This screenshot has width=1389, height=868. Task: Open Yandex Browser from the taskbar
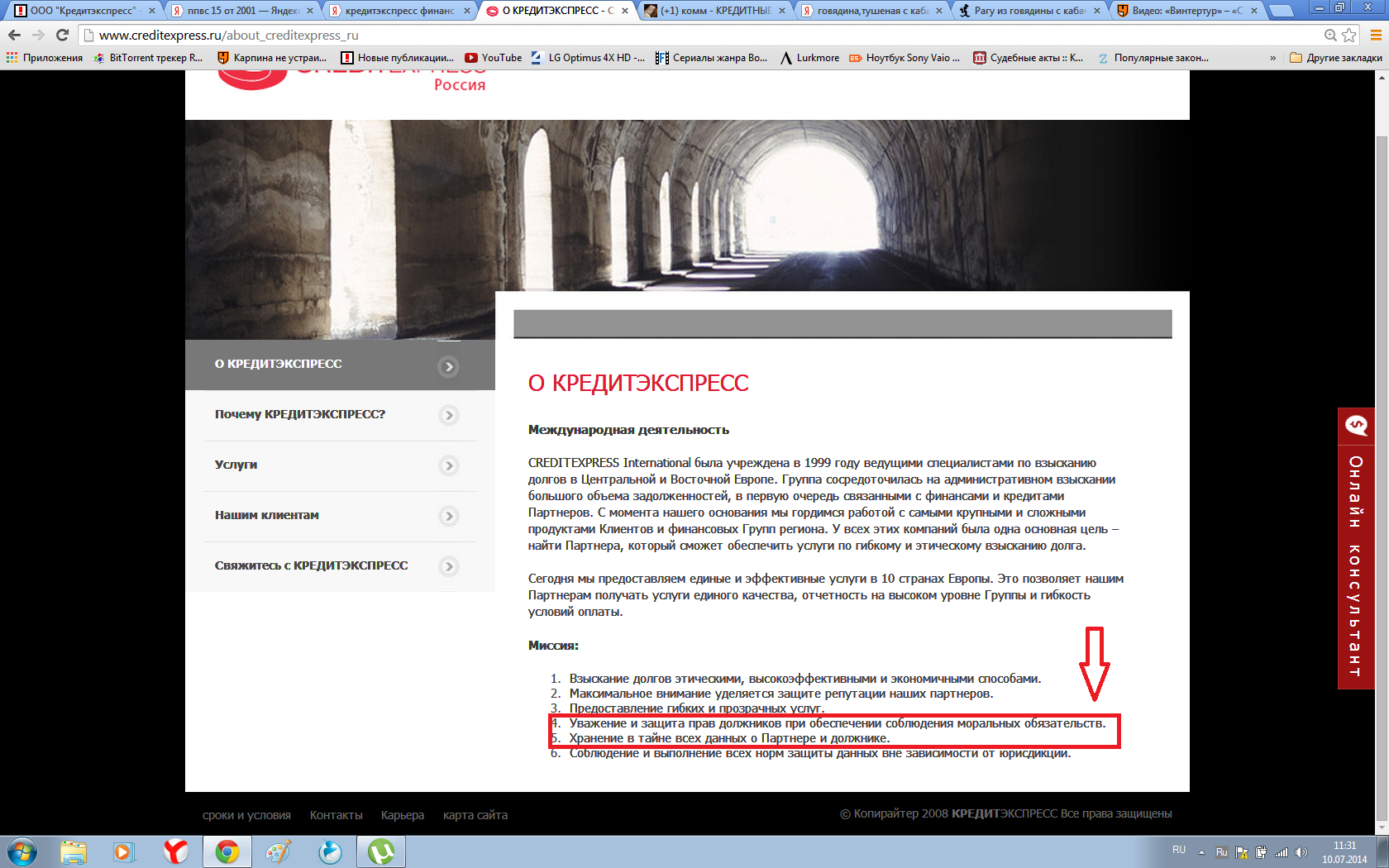pos(175,851)
